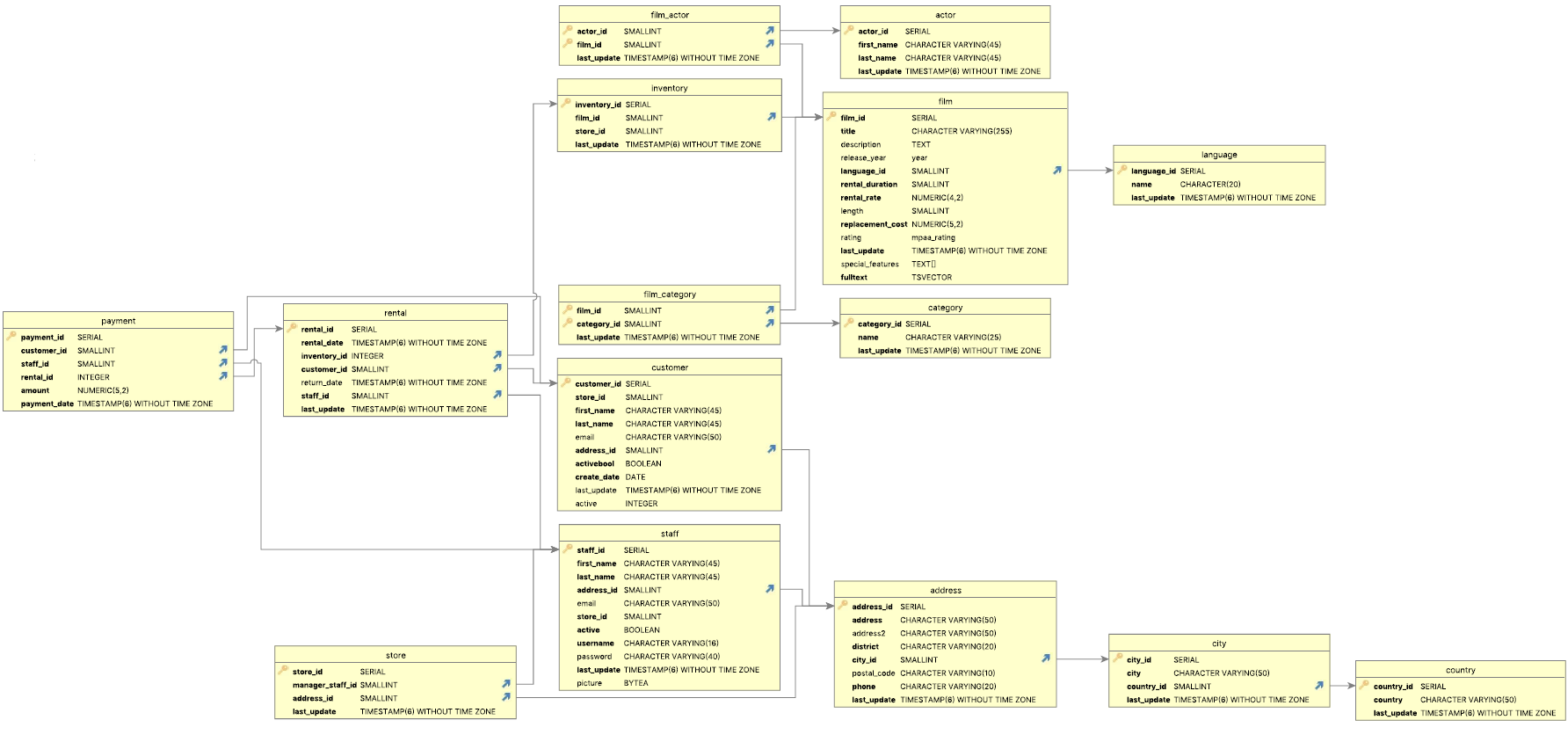Click the foreign key arrow on customer address_id row
Image resolution: width=1568 pixels, height=742 pixels.
click(772, 449)
